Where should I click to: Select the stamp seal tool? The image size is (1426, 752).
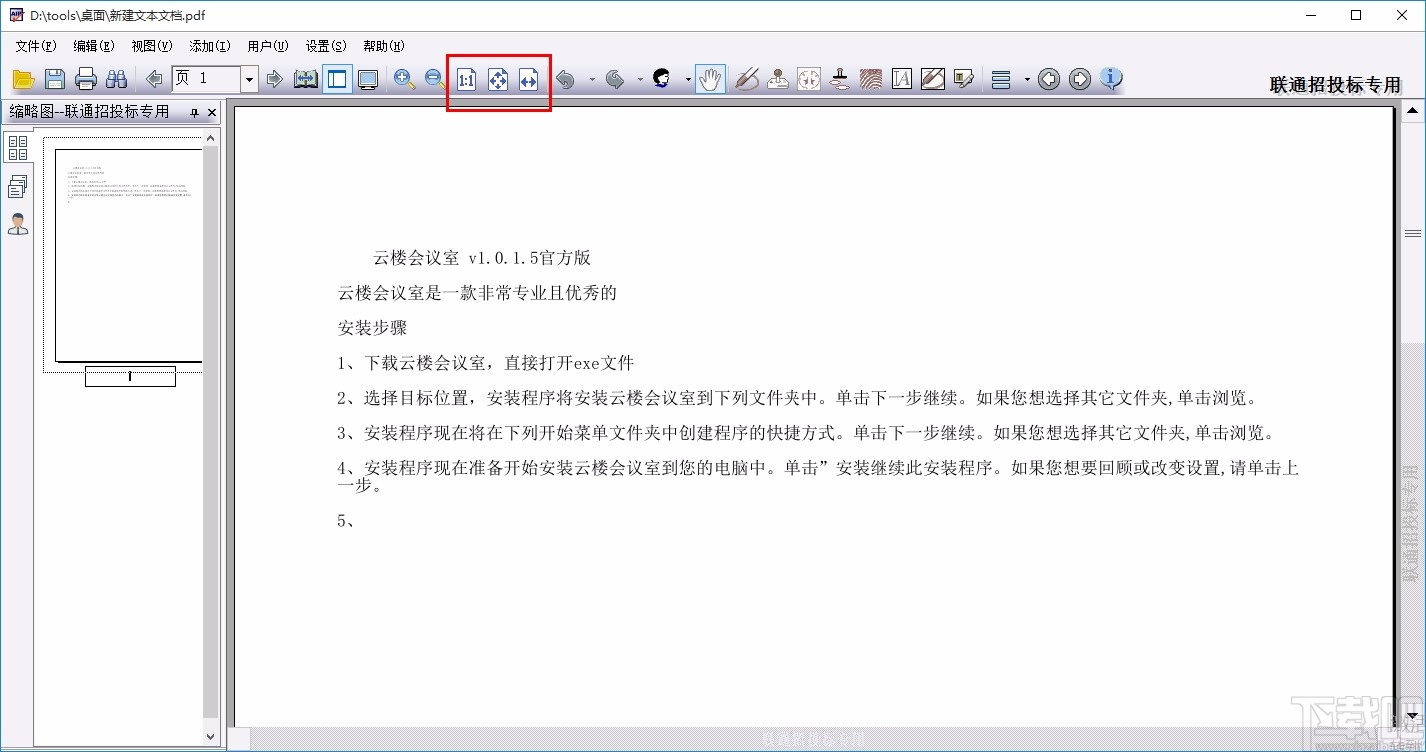778,79
